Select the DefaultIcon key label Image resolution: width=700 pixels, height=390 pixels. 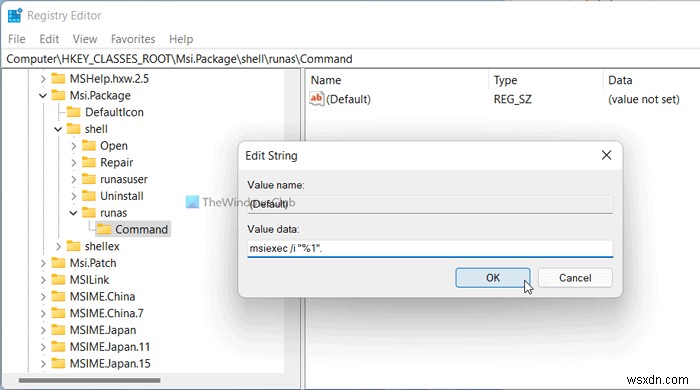pyautogui.click(x=114, y=112)
